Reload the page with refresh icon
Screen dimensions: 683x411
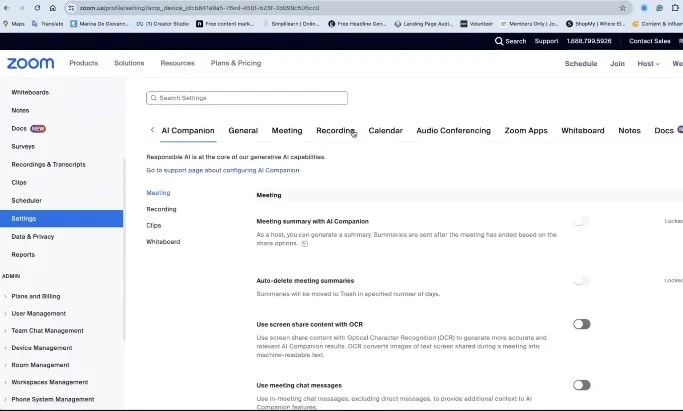coord(37,8)
